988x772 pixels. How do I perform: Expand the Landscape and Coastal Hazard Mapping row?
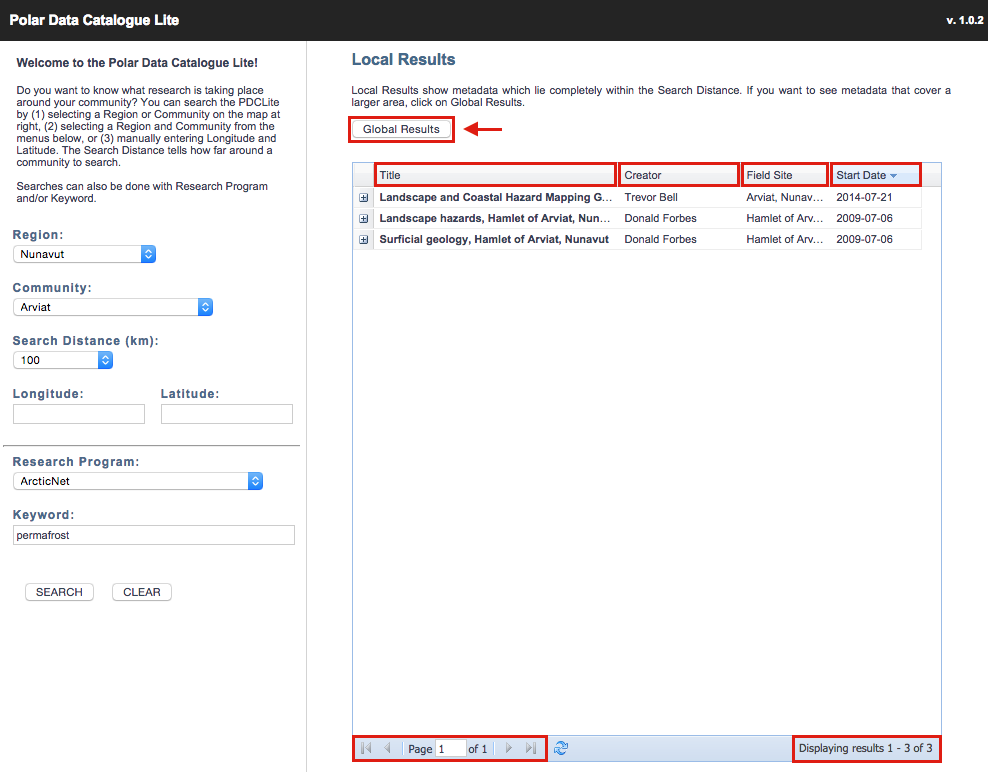pyautogui.click(x=364, y=198)
